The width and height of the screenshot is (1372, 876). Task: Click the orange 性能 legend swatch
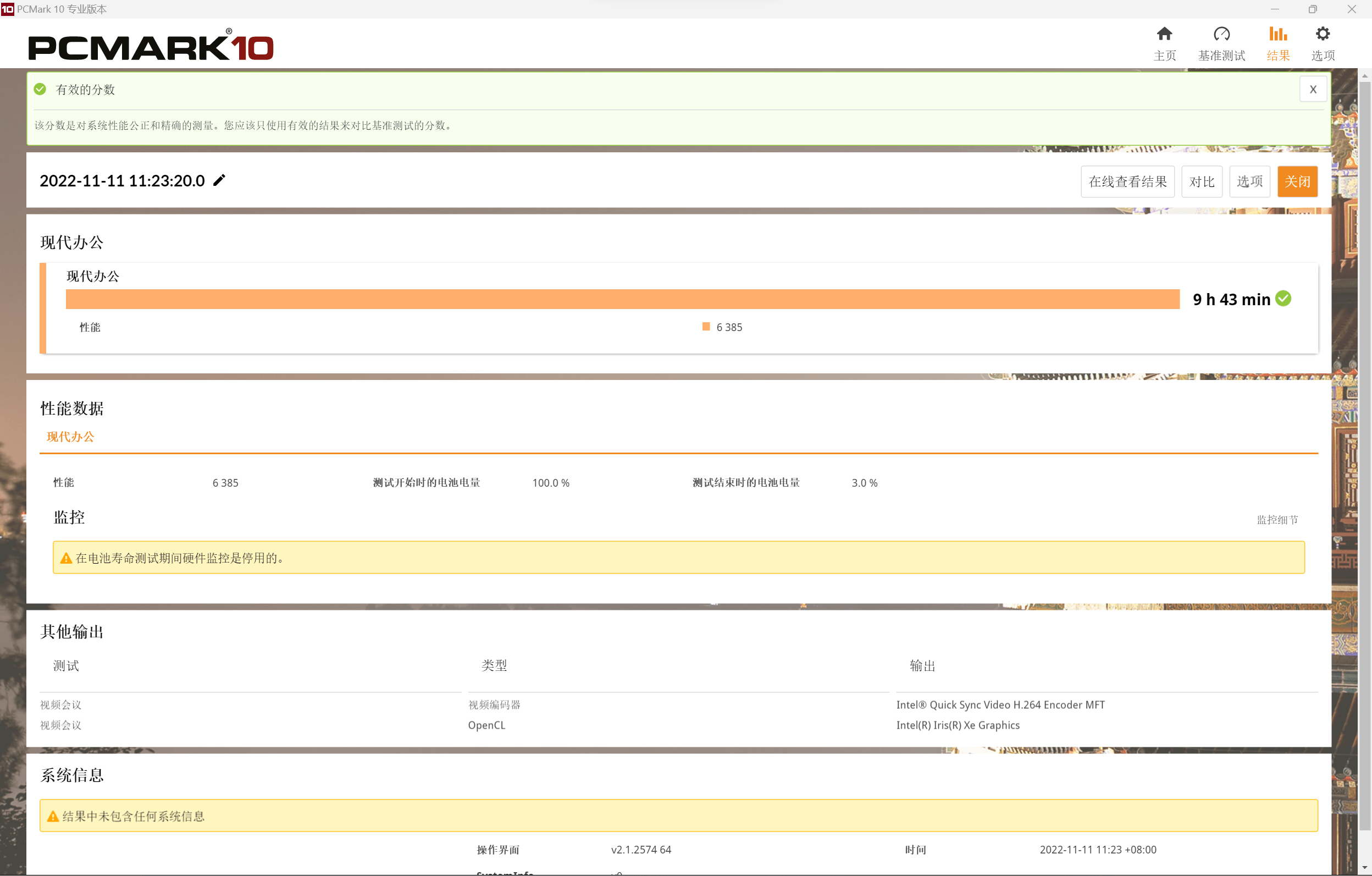pos(706,327)
